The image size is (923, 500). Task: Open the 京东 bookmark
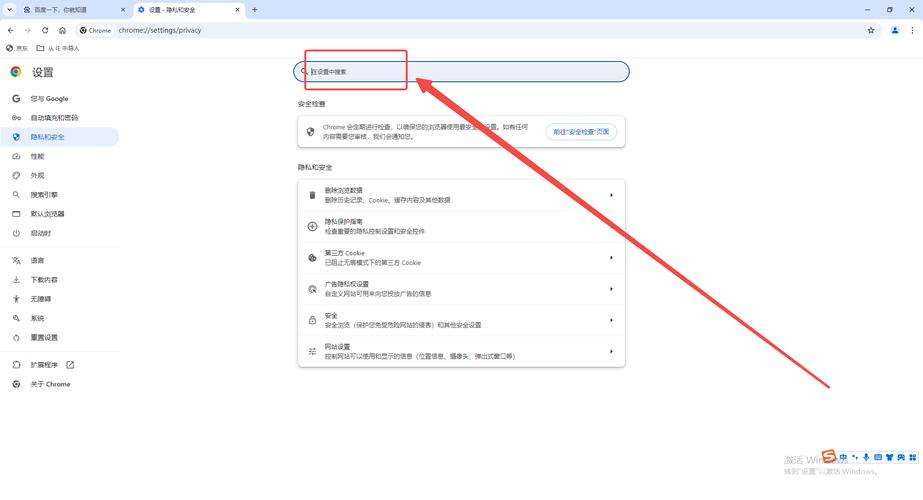tap(17, 48)
